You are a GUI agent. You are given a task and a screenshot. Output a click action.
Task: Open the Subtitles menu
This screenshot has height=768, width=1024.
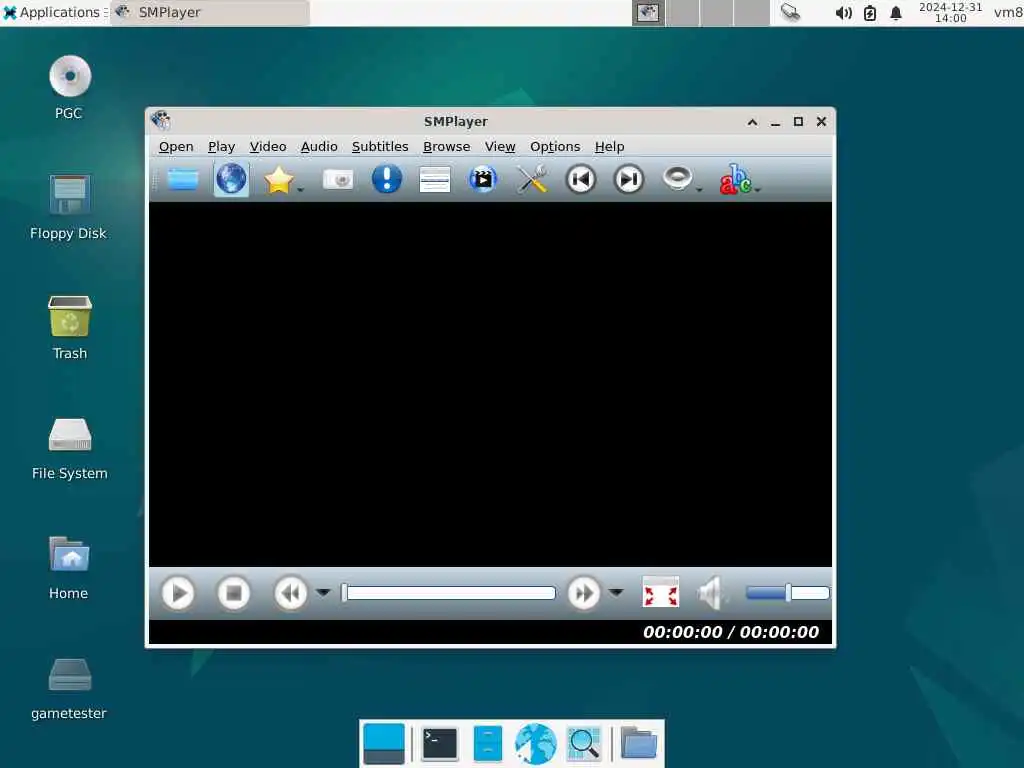click(380, 147)
